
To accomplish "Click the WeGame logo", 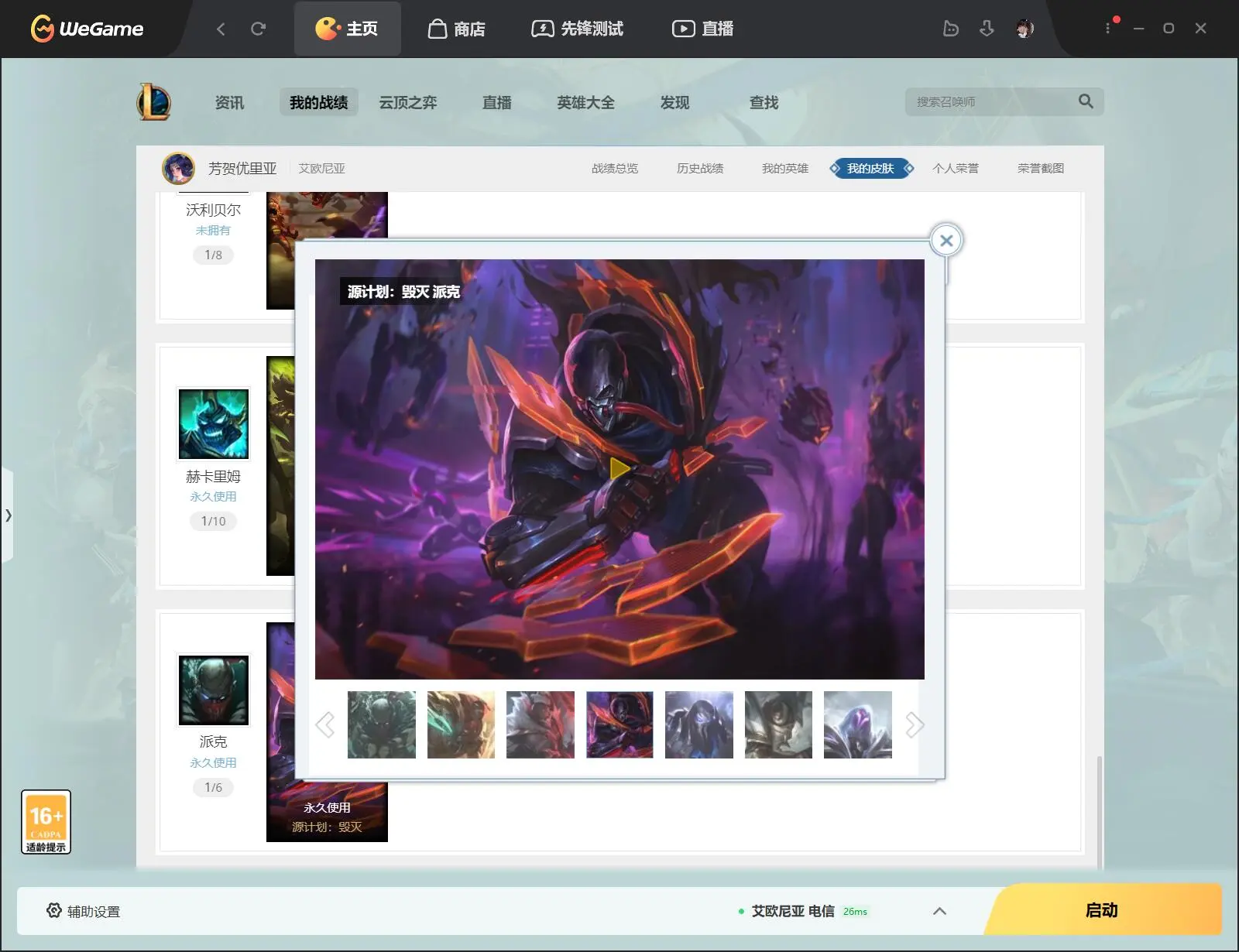I will (87, 29).
